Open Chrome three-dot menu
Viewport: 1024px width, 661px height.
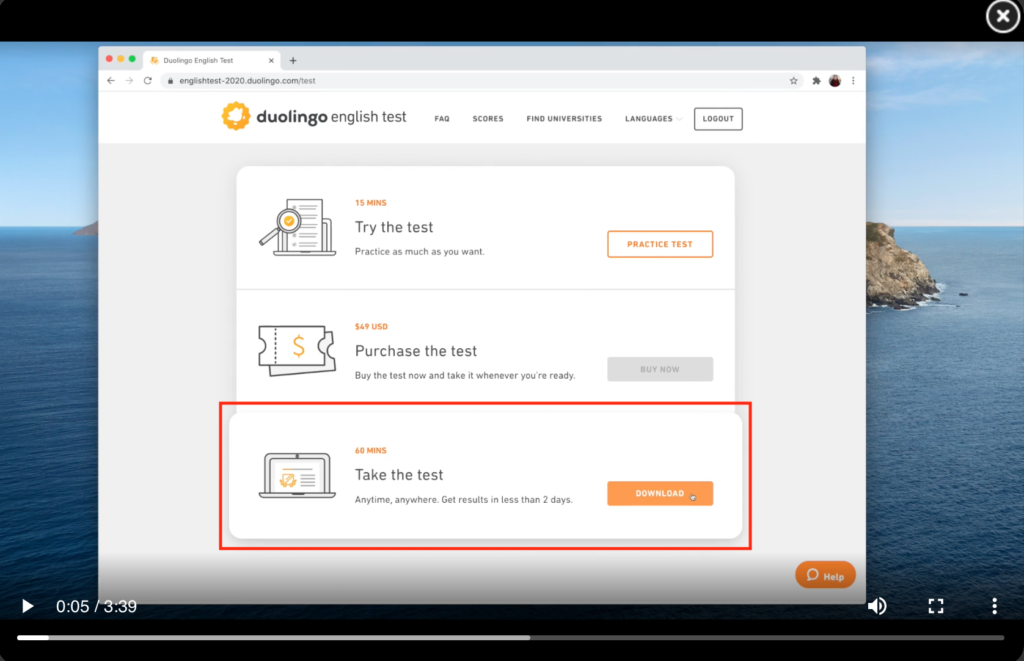coord(853,80)
